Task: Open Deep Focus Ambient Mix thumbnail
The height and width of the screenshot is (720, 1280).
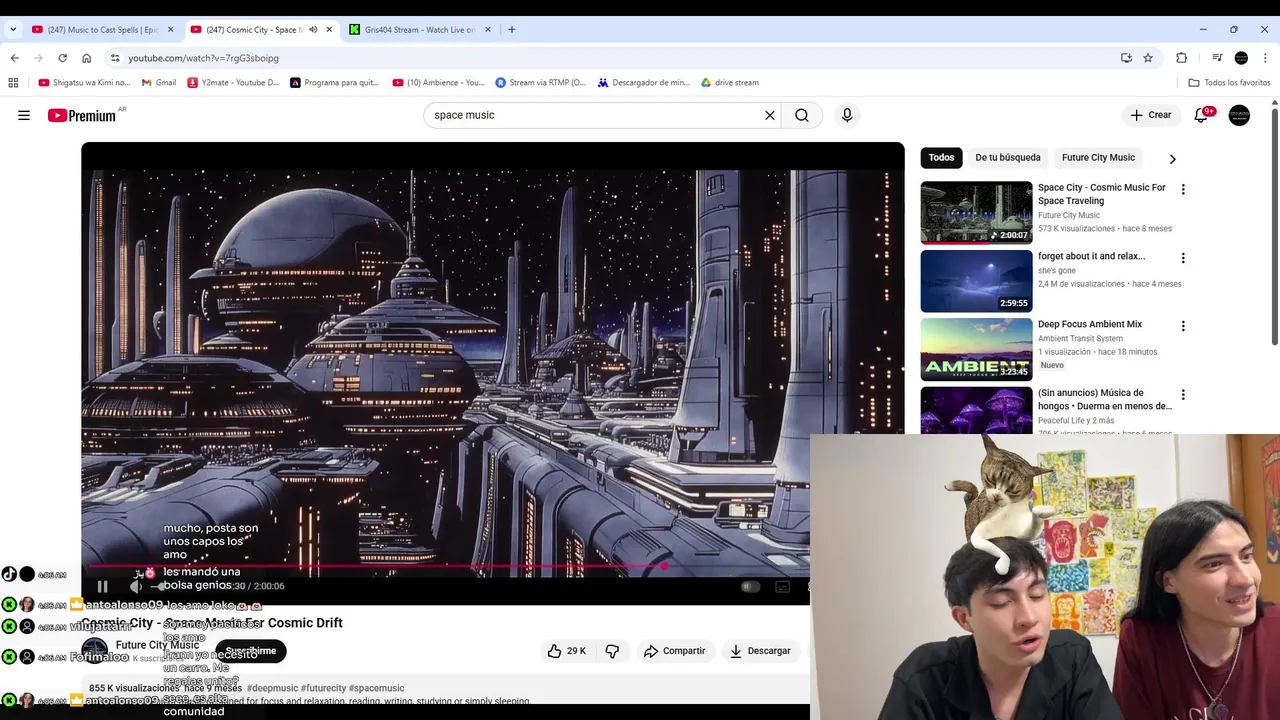Action: [x=976, y=350]
